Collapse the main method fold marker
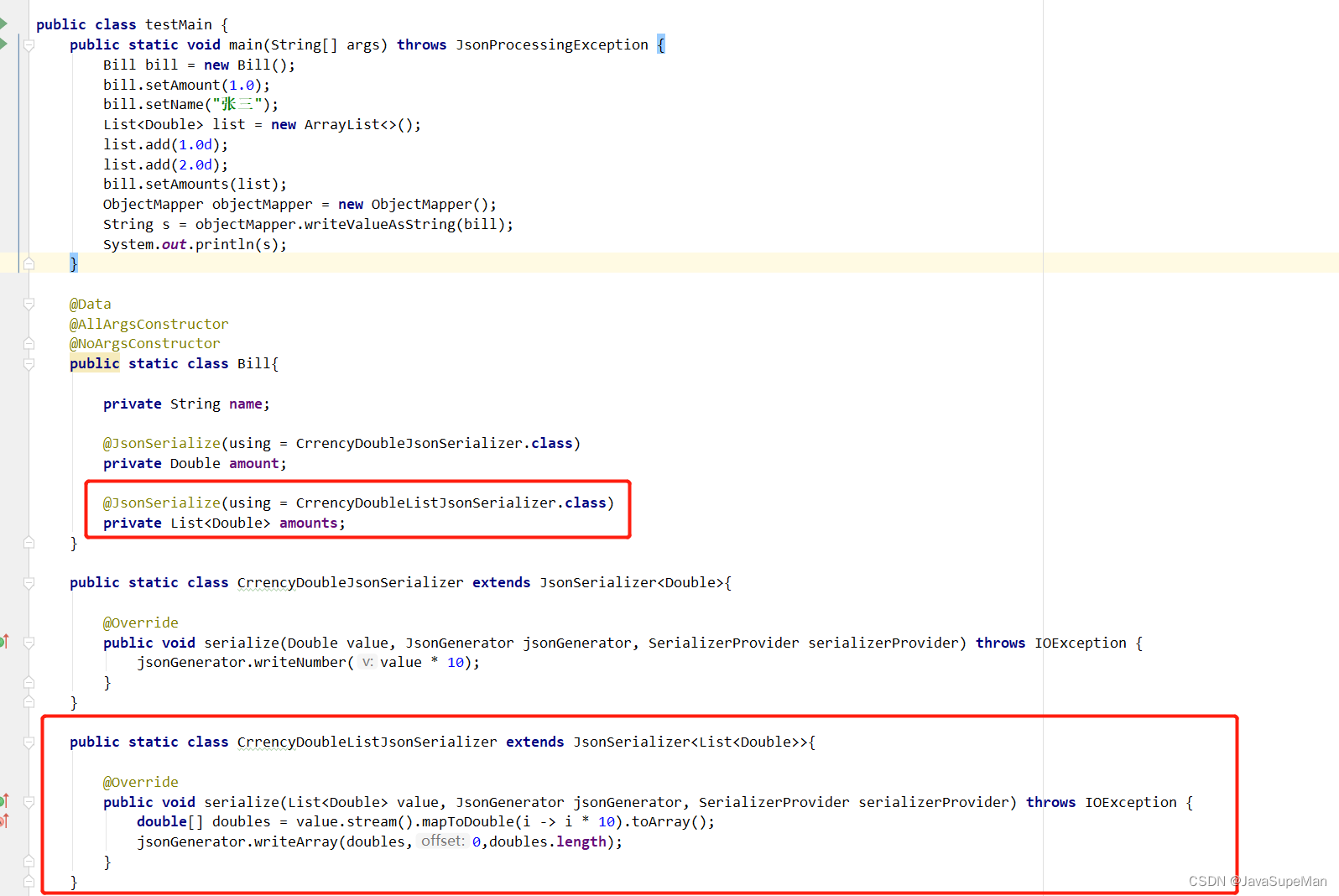This screenshot has height=896, width=1339. pyautogui.click(x=29, y=44)
